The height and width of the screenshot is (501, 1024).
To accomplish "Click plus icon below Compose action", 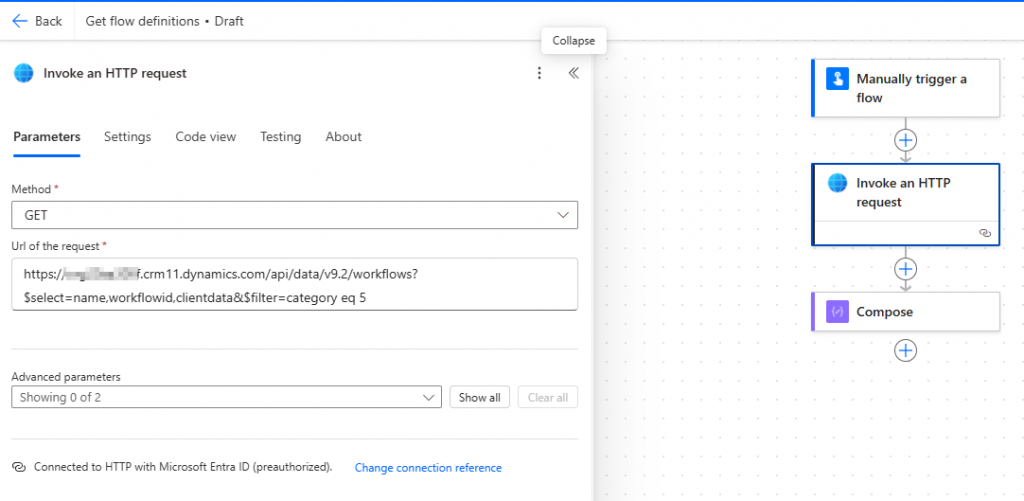I will click(x=905, y=350).
